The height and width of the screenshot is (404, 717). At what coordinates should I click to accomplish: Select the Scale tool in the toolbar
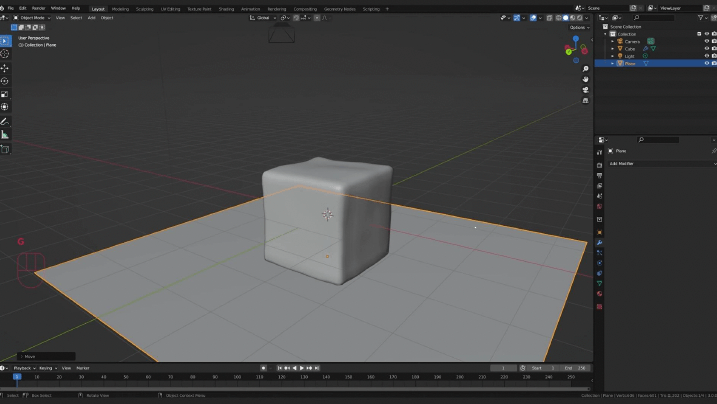[x=5, y=94]
